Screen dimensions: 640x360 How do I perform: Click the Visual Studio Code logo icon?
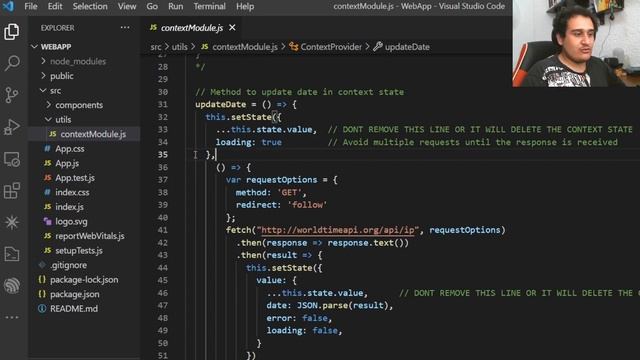click(x=8, y=6)
